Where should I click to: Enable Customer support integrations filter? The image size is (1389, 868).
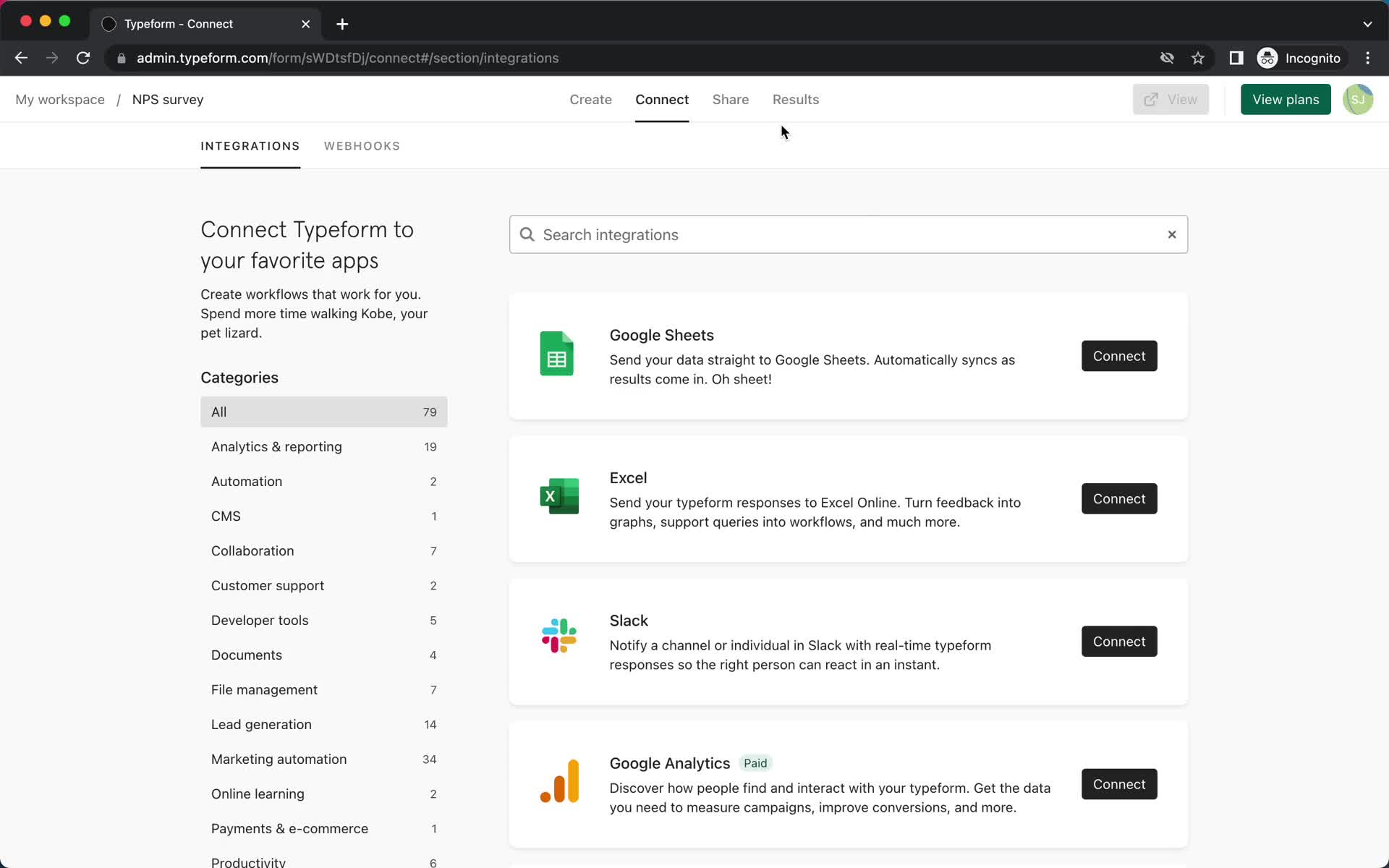(x=268, y=585)
